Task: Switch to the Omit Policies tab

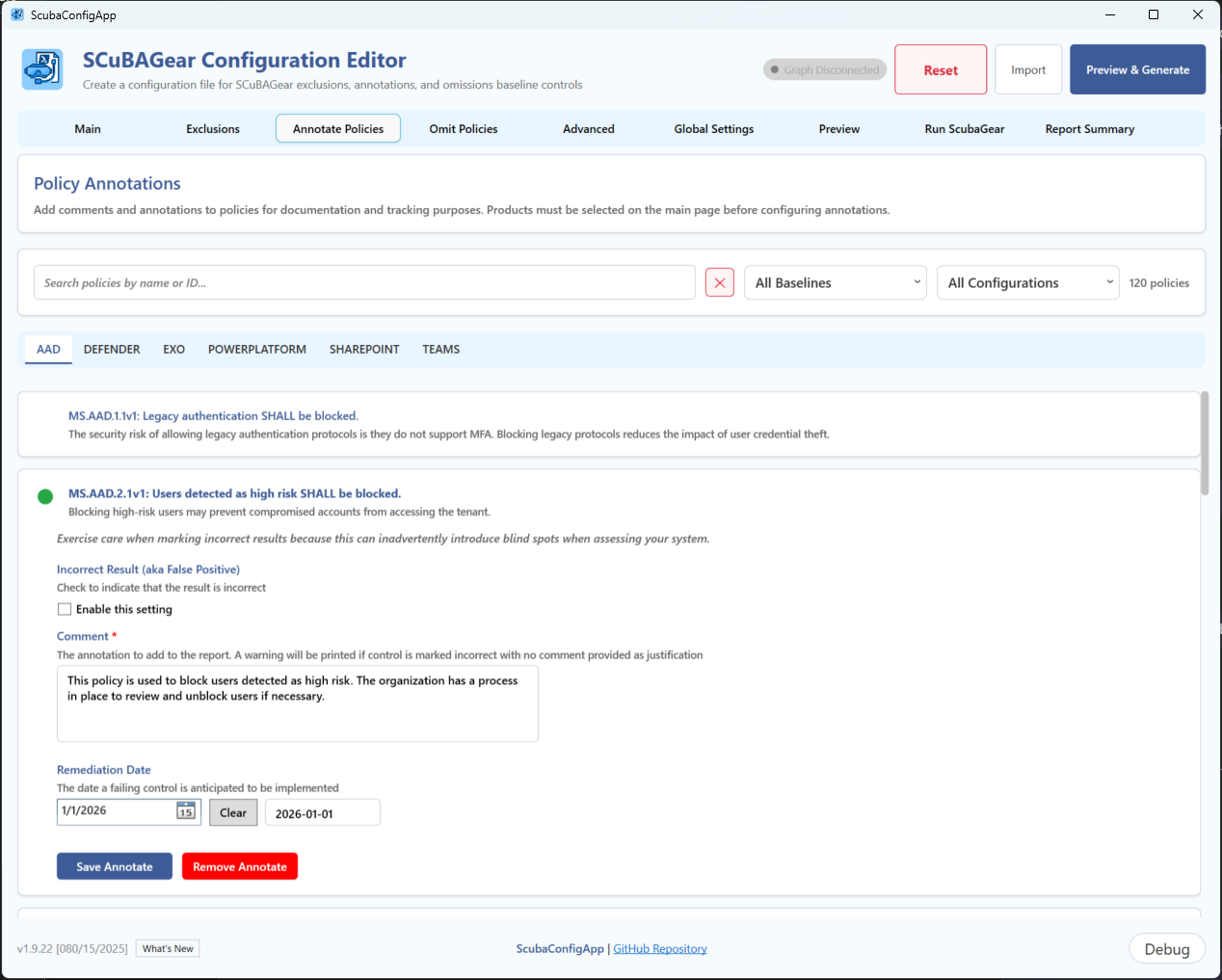Action: [464, 128]
